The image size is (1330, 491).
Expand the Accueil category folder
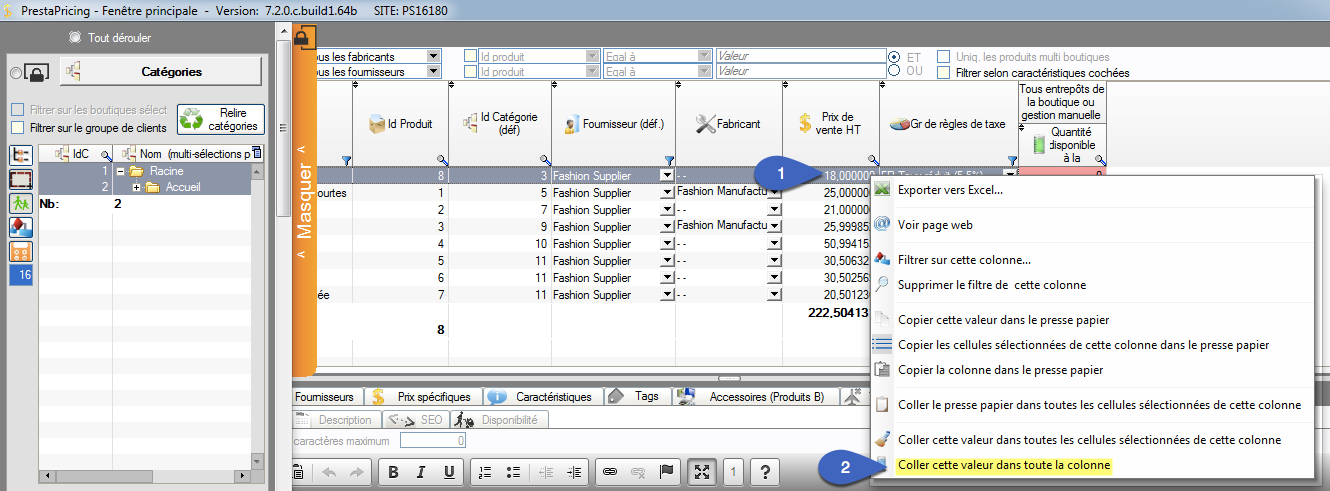coord(136,188)
